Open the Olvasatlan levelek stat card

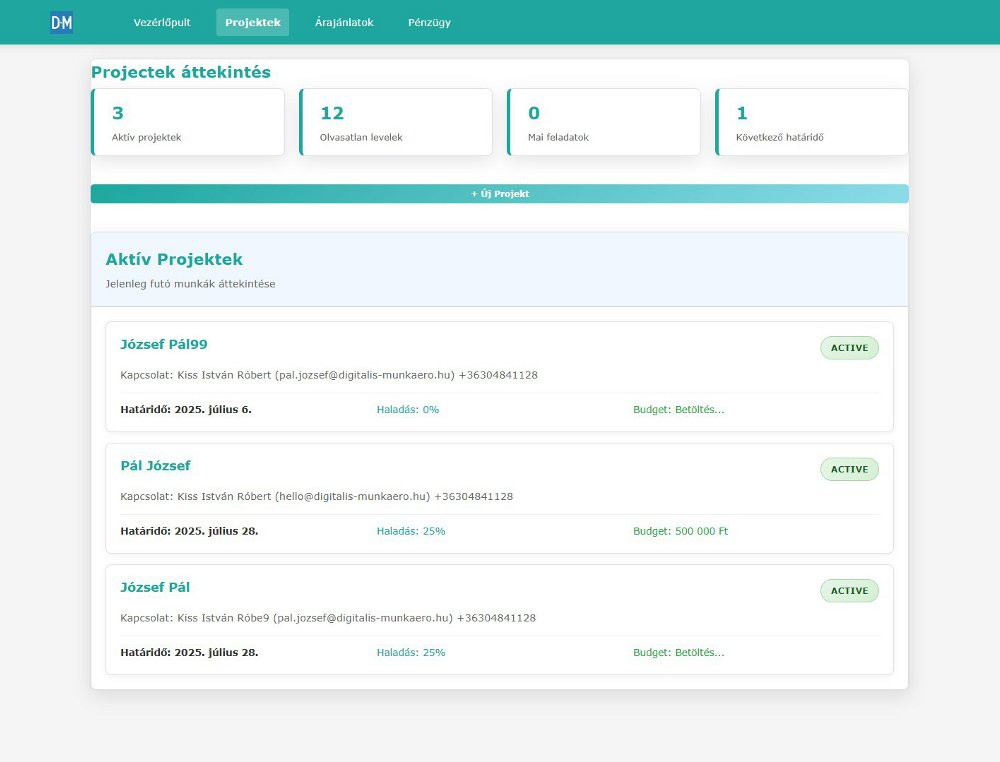coord(396,122)
